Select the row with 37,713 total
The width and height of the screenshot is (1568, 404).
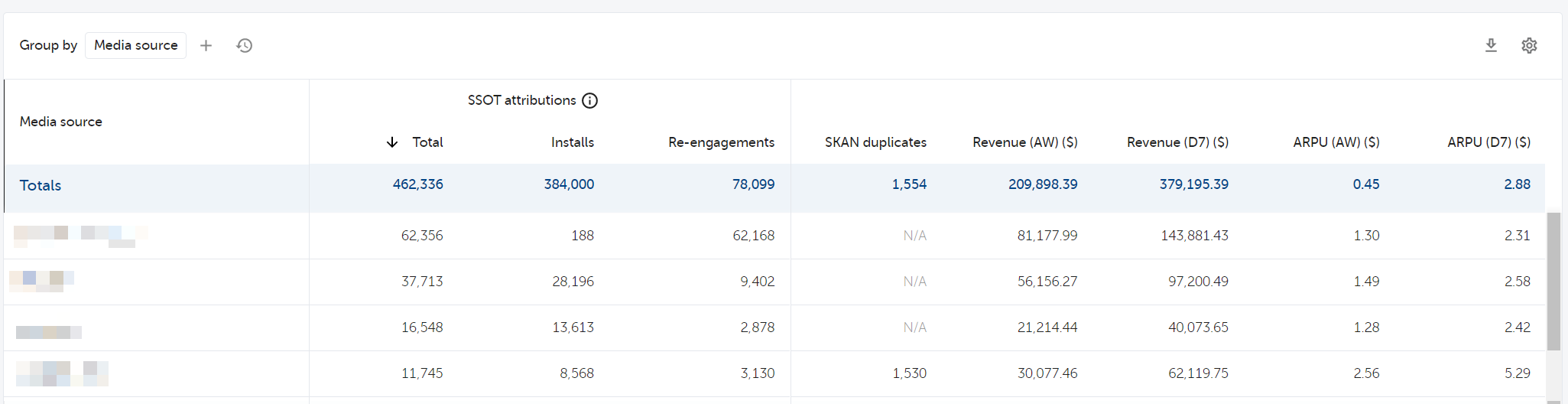[x=422, y=282]
